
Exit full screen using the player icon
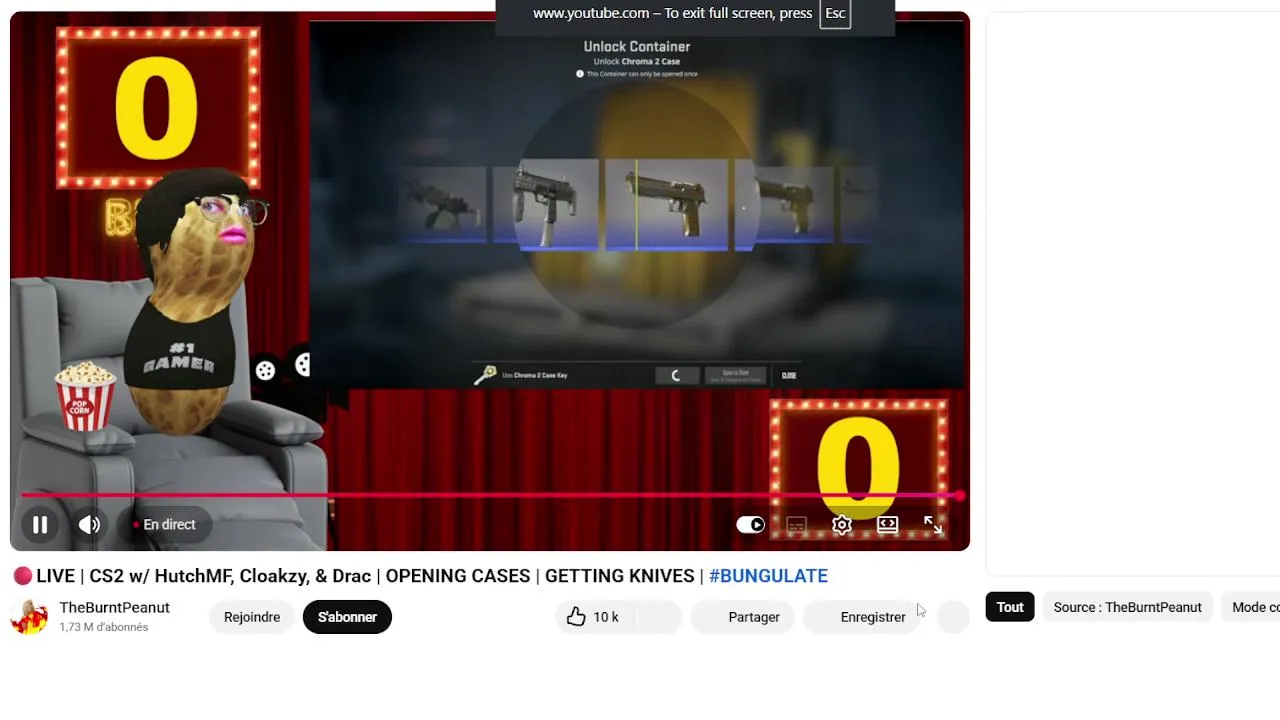[x=933, y=524]
